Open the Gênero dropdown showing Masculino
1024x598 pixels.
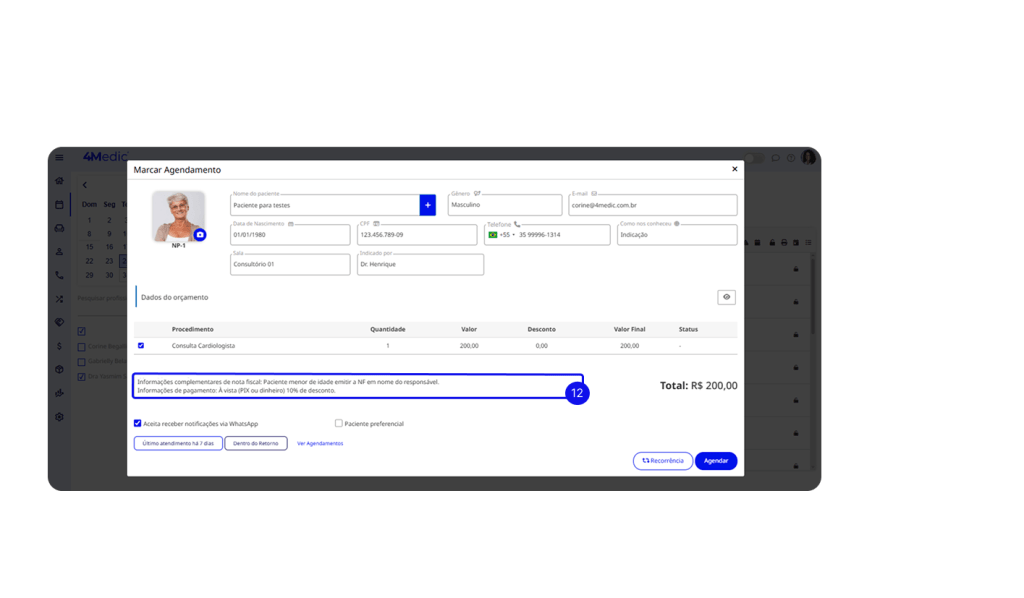[504, 205]
